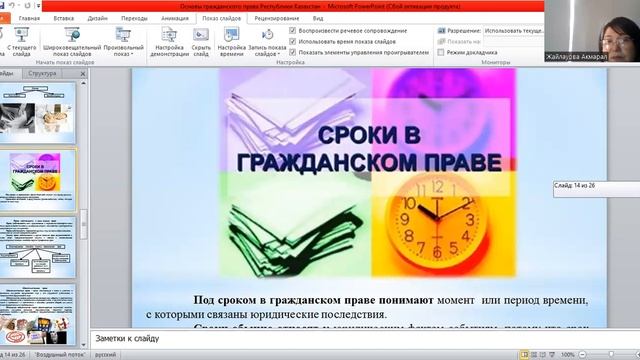Click the Record Slide Show icon
The width and height of the screenshot is (640, 360).
click(267, 35)
